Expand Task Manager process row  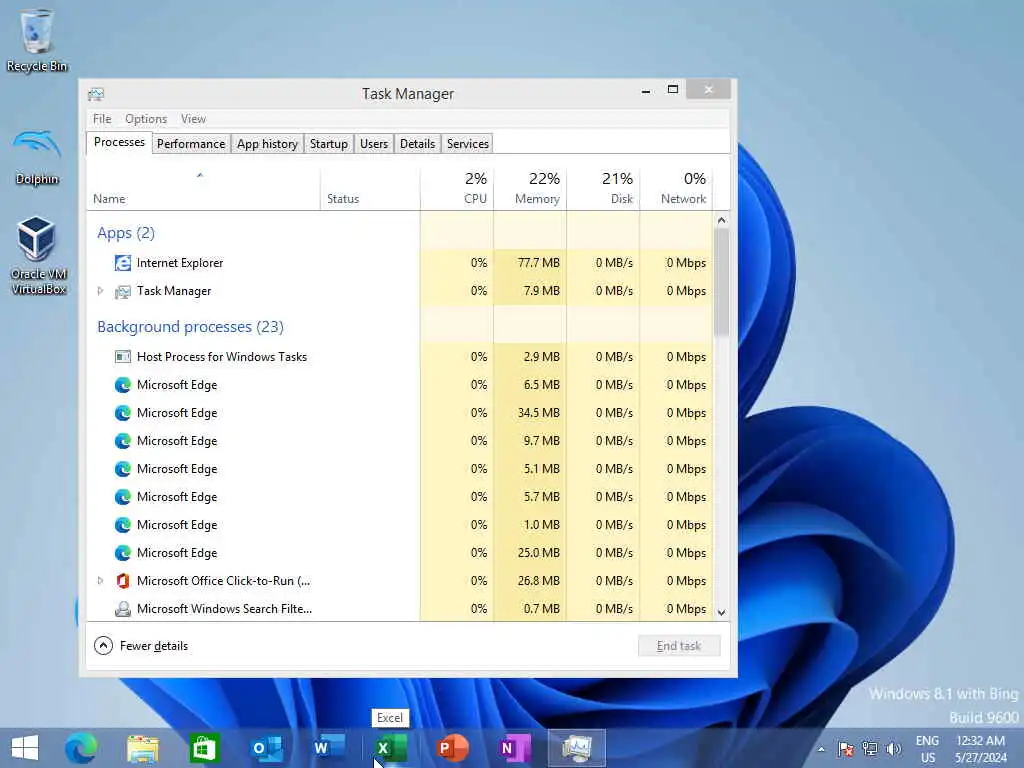100,291
